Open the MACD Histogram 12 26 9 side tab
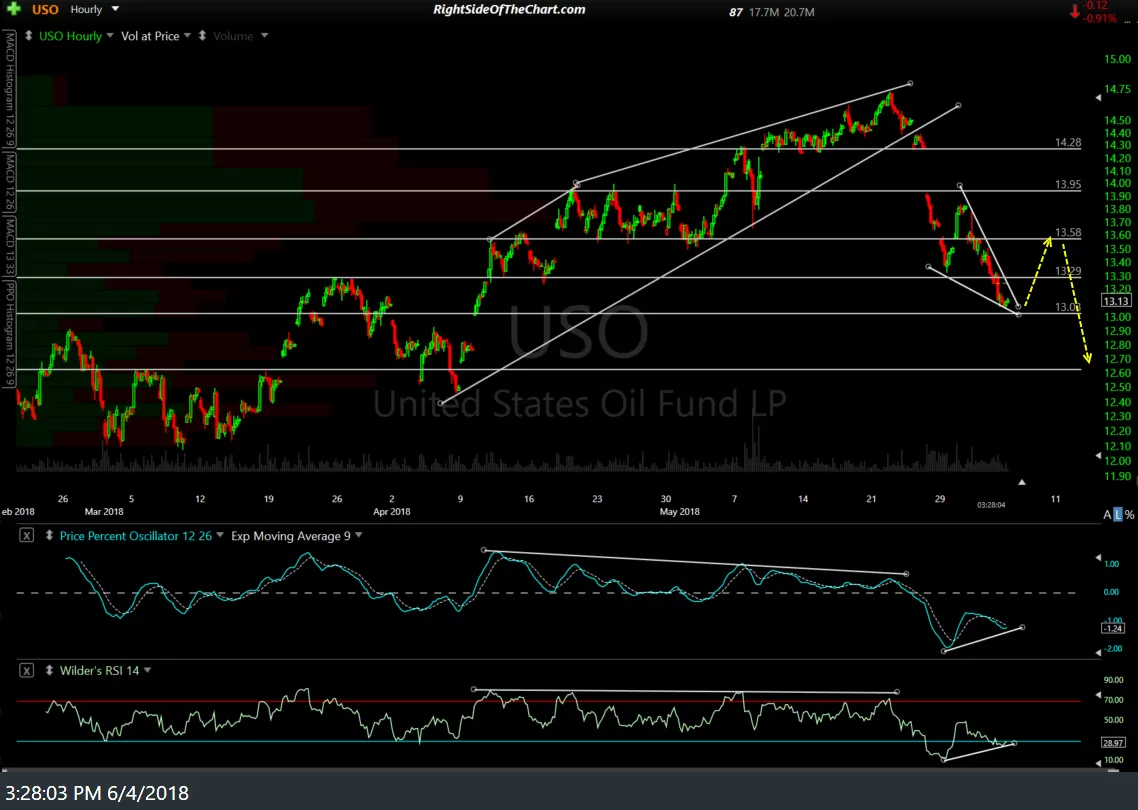1138x810 pixels. click(x=9, y=89)
